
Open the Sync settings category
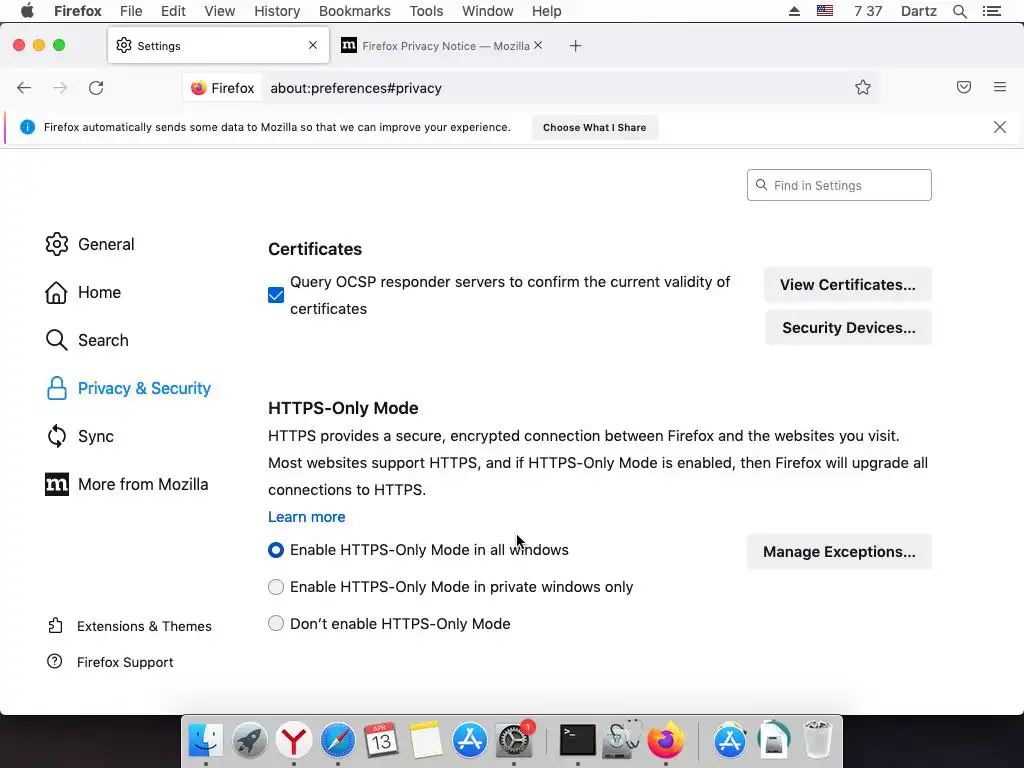click(x=80, y=436)
